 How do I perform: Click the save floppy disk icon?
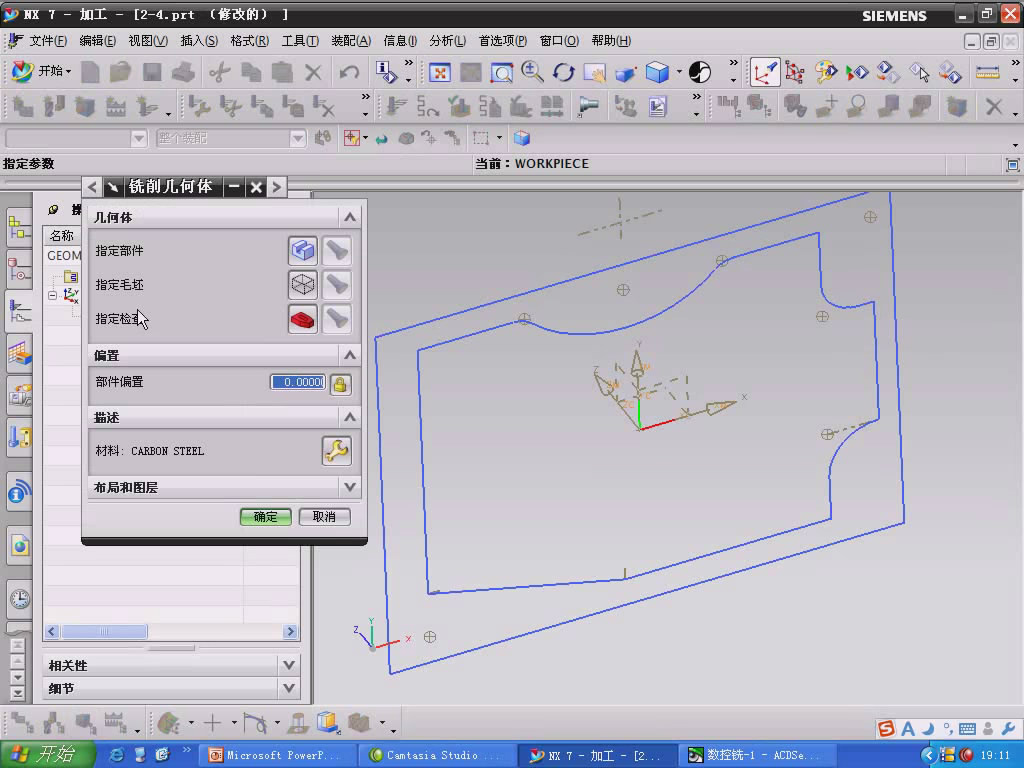(152, 72)
